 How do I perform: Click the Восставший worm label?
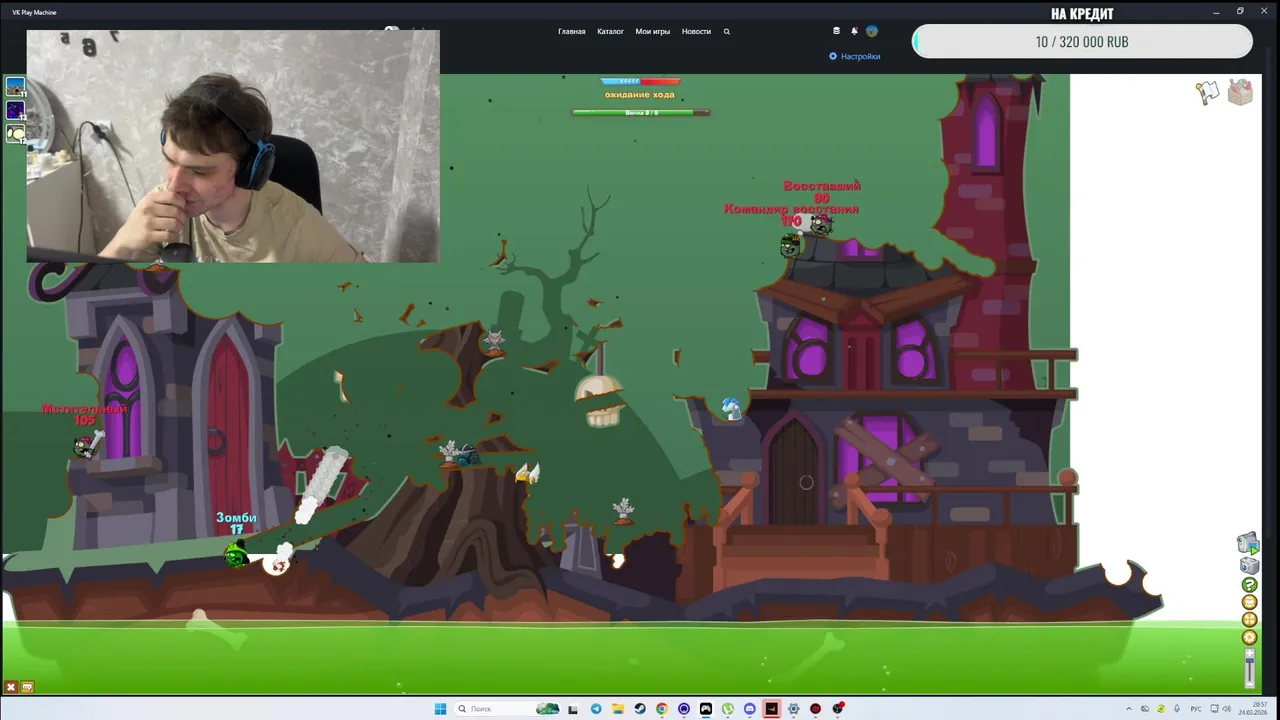point(822,186)
